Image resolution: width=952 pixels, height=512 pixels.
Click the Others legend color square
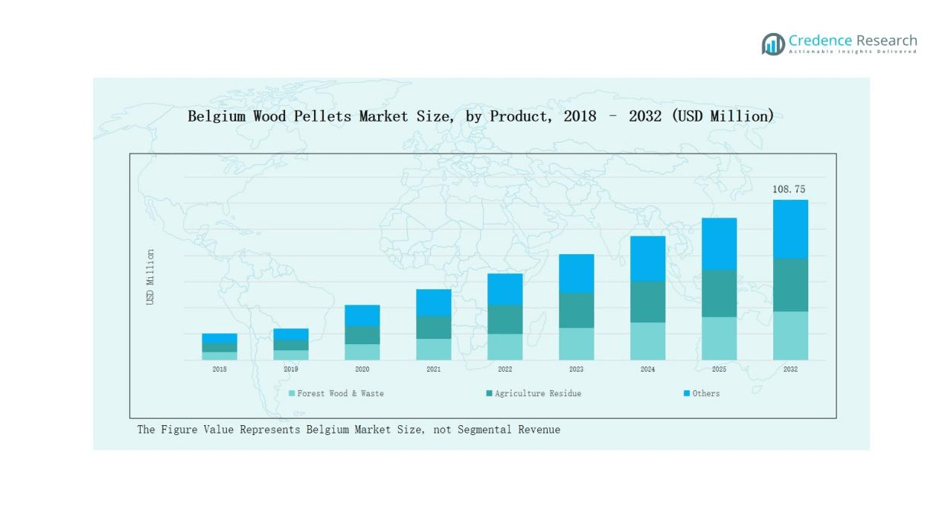click(687, 394)
